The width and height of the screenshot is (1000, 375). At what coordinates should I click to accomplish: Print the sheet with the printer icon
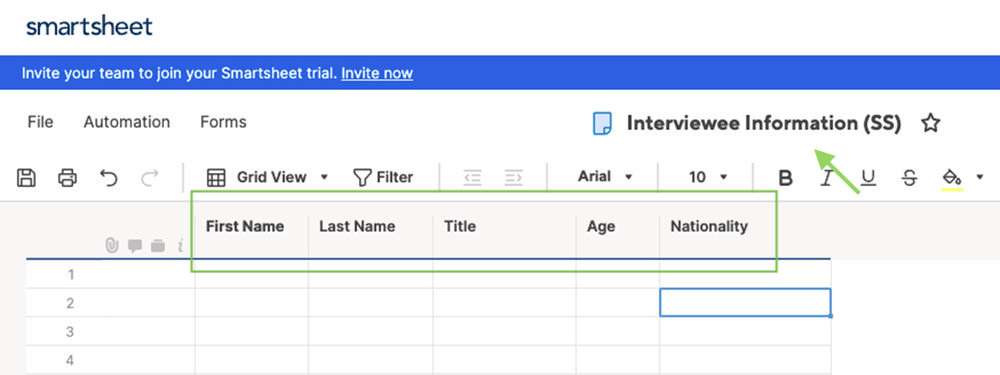click(67, 177)
